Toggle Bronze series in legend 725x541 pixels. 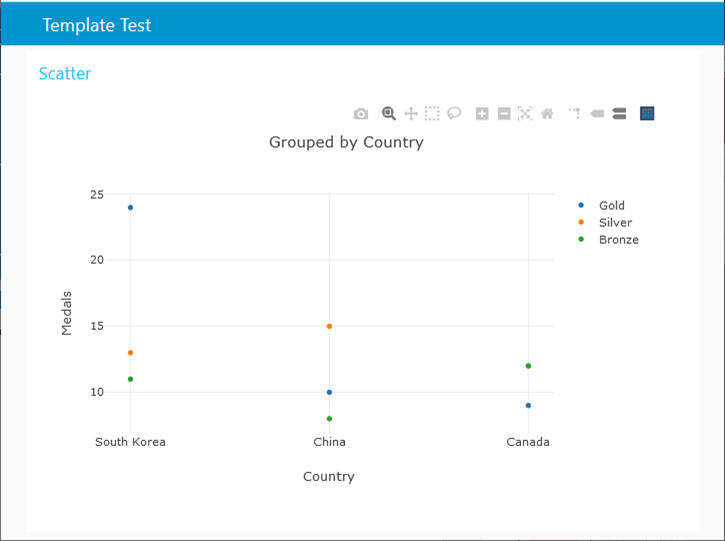point(617,240)
